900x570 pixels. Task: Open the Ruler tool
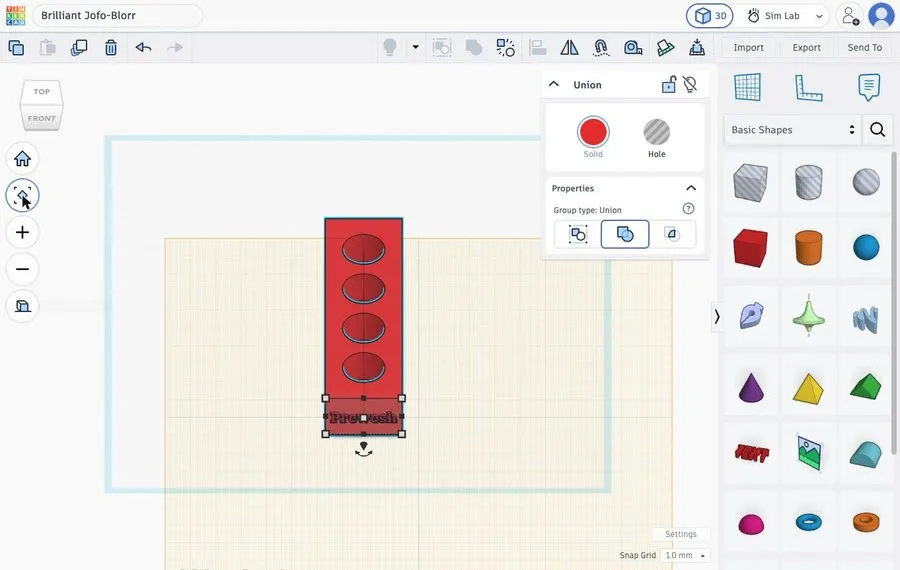tap(808, 88)
